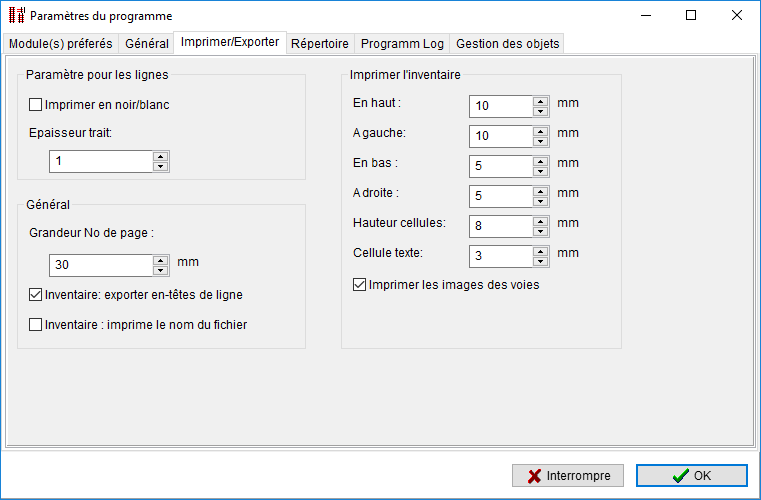Increase Hauteur cellules value
Viewport: 761px width, 500px height.
pyautogui.click(x=541, y=222)
